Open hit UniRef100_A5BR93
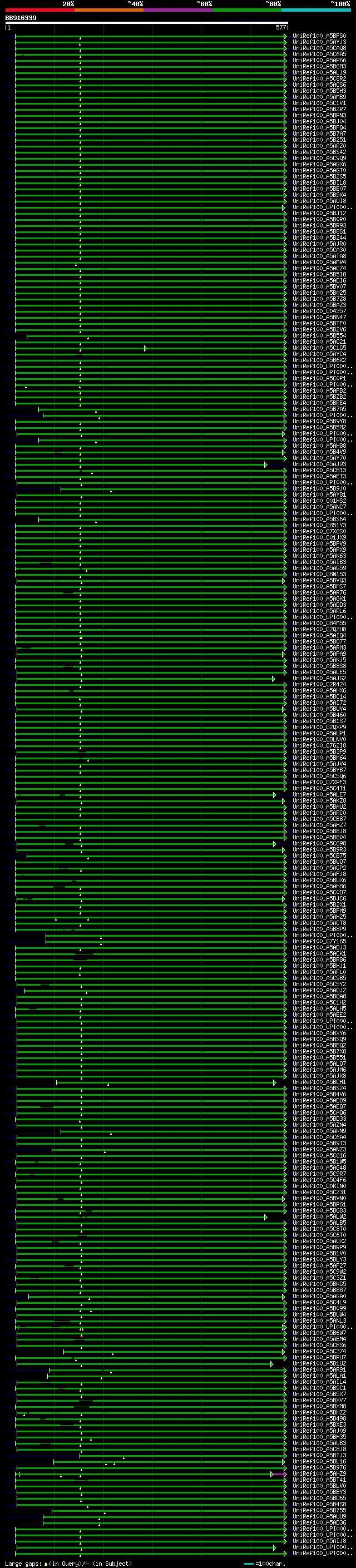The image size is (356, 1568). (319, 225)
